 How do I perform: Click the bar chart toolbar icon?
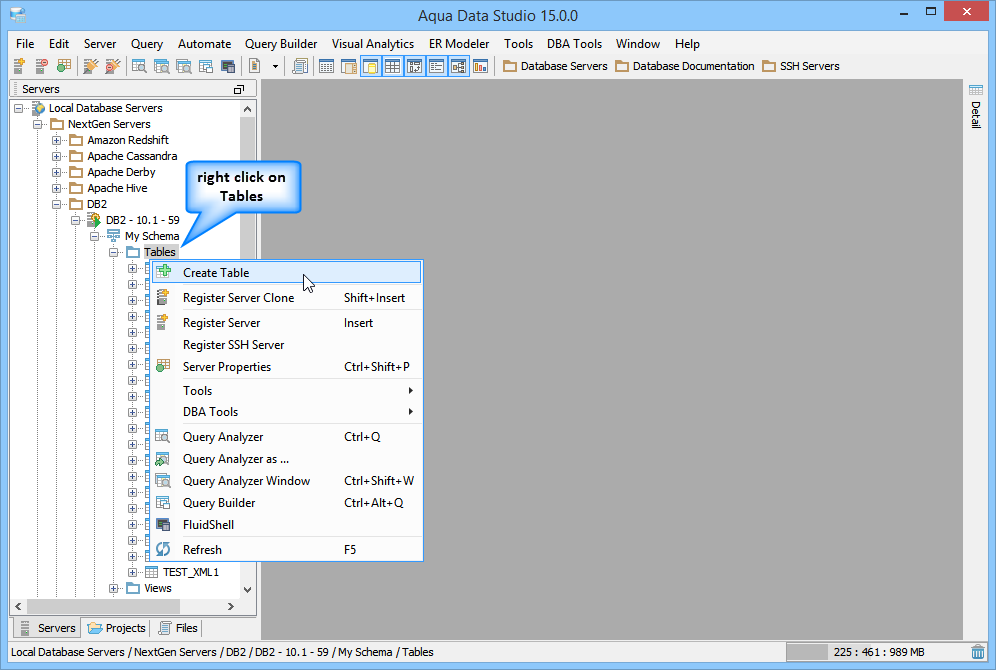click(481, 65)
